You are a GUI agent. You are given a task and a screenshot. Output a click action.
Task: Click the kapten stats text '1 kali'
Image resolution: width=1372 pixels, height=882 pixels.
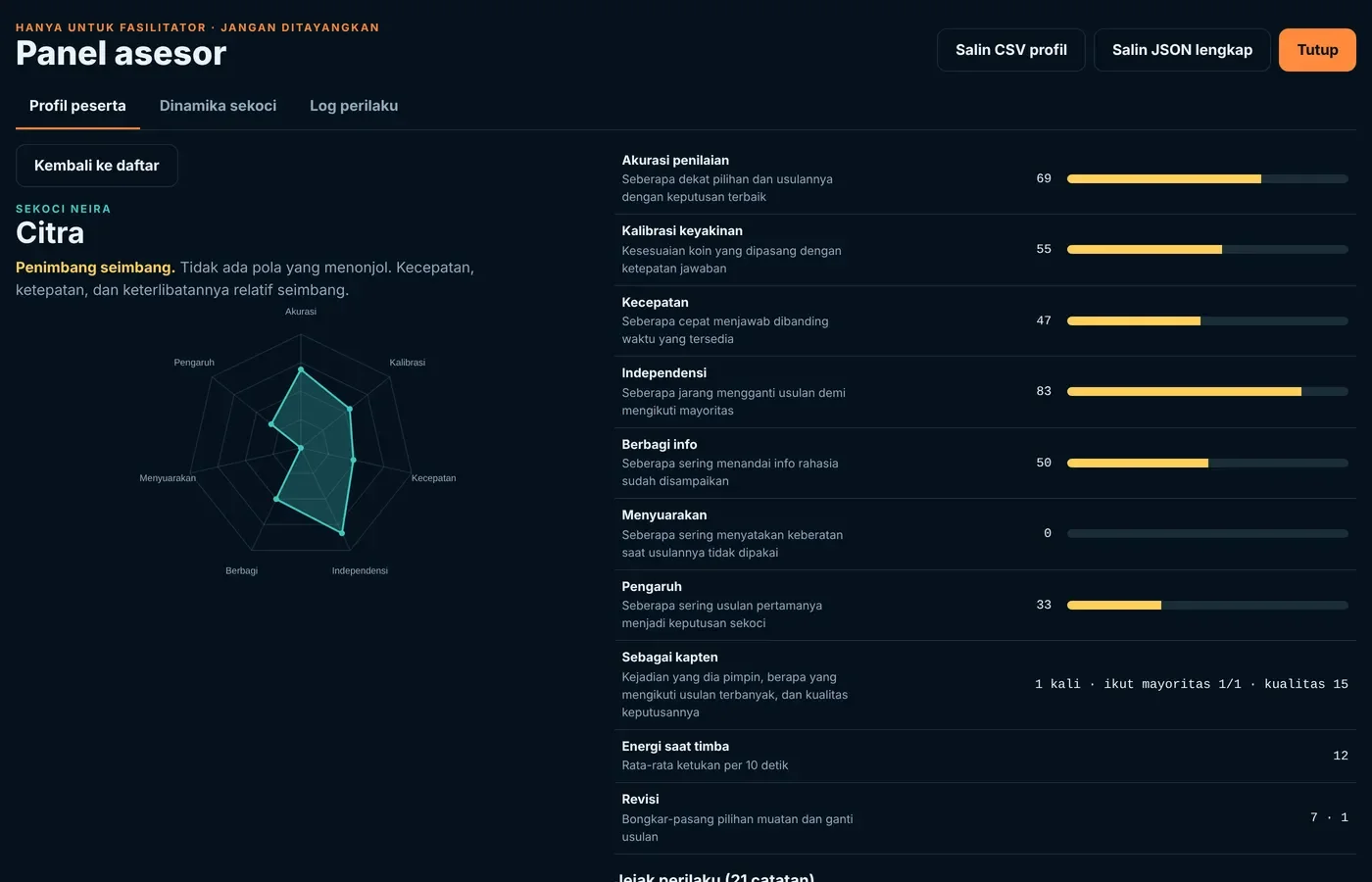(1057, 684)
